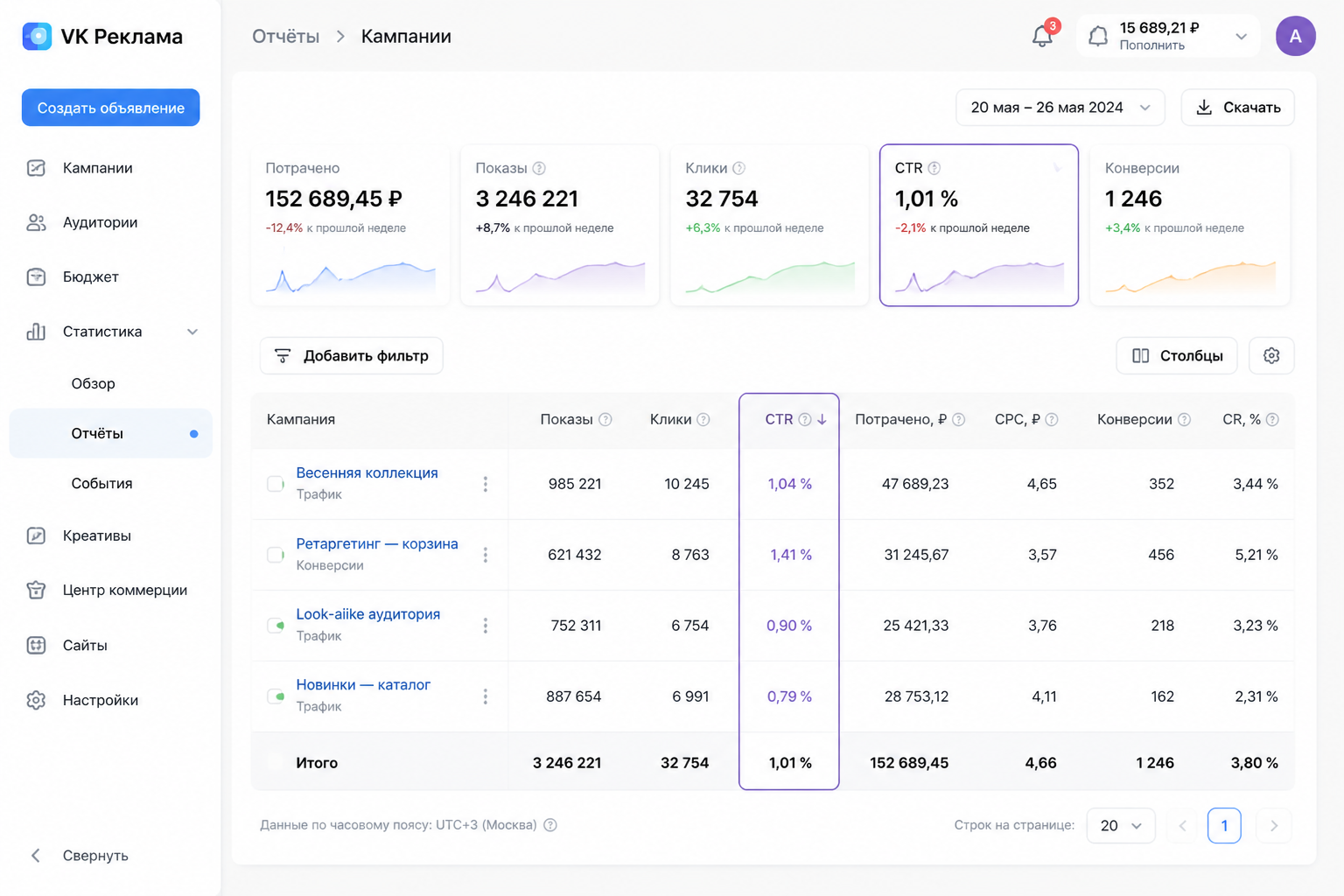This screenshot has height=896, width=1344.
Task: Click timezone info help icon
Action: [x=550, y=825]
